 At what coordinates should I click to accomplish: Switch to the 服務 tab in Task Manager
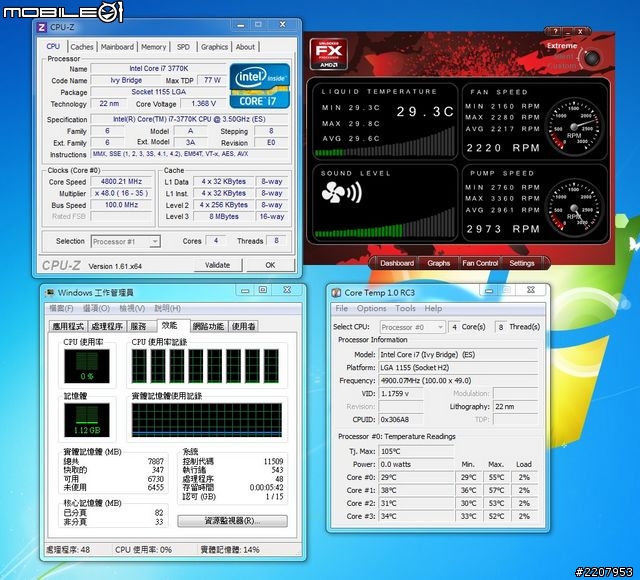[x=141, y=327]
